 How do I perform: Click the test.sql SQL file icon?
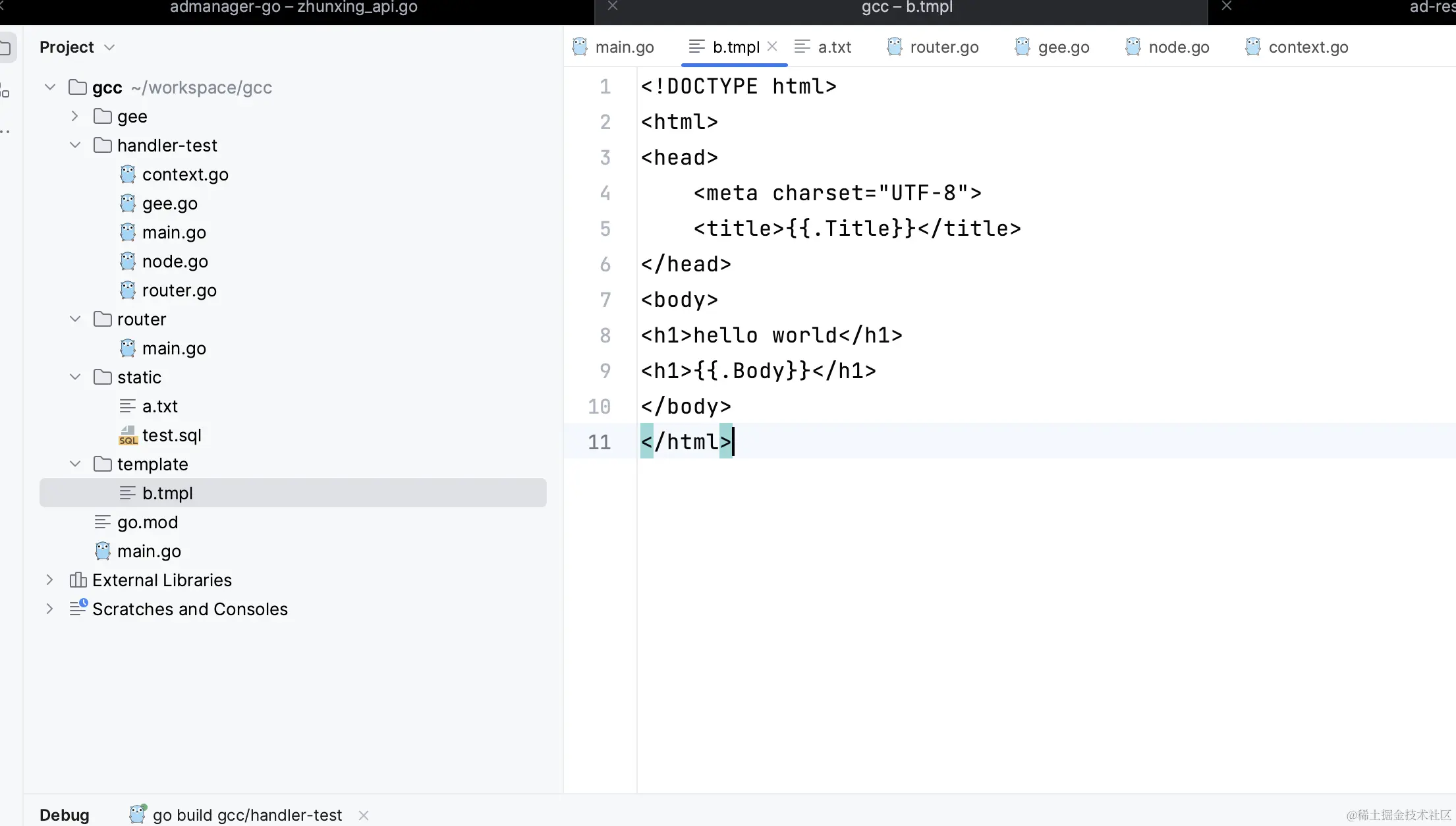[x=128, y=435]
